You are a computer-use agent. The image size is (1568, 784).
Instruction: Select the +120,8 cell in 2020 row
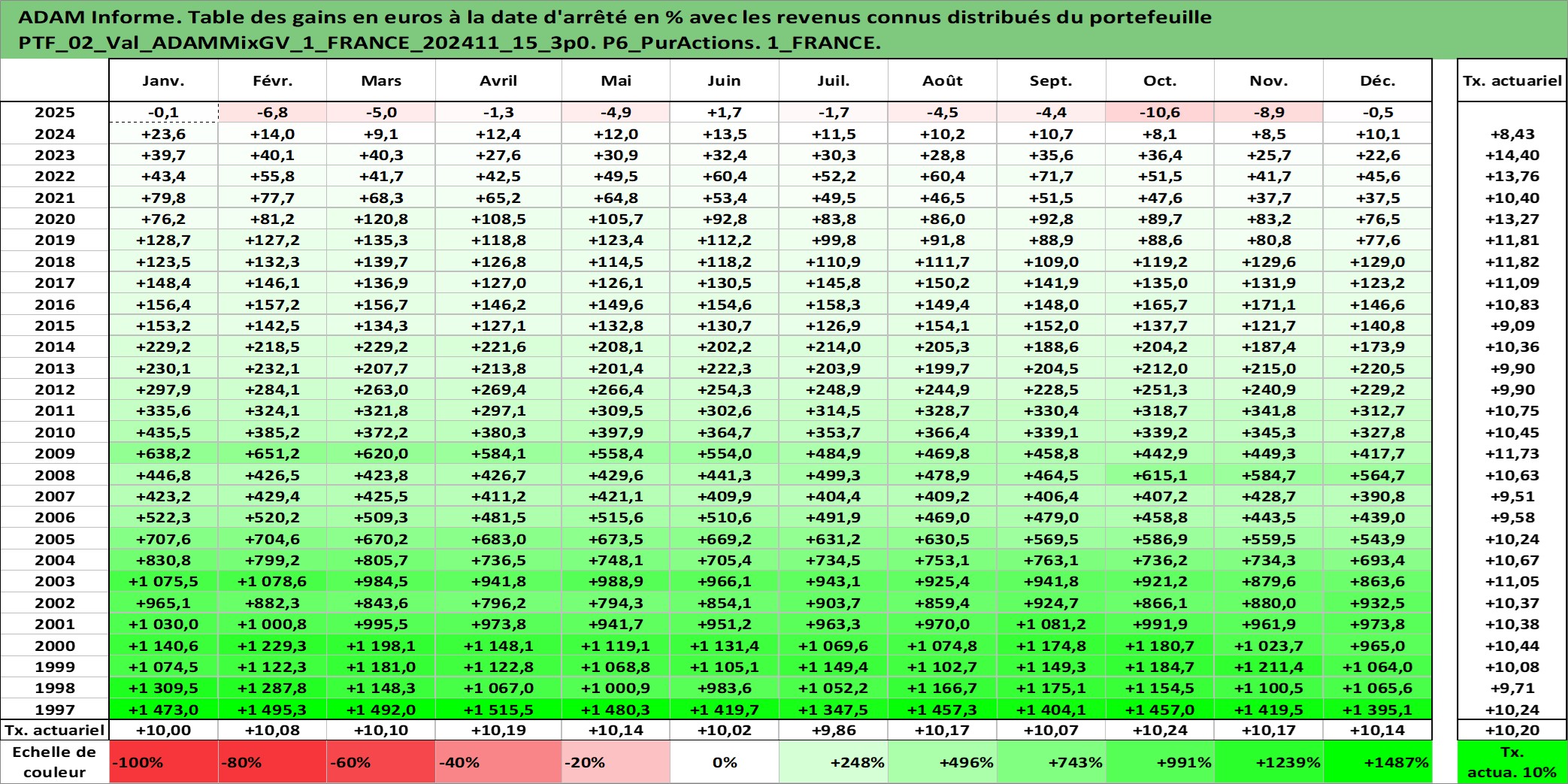(381, 219)
